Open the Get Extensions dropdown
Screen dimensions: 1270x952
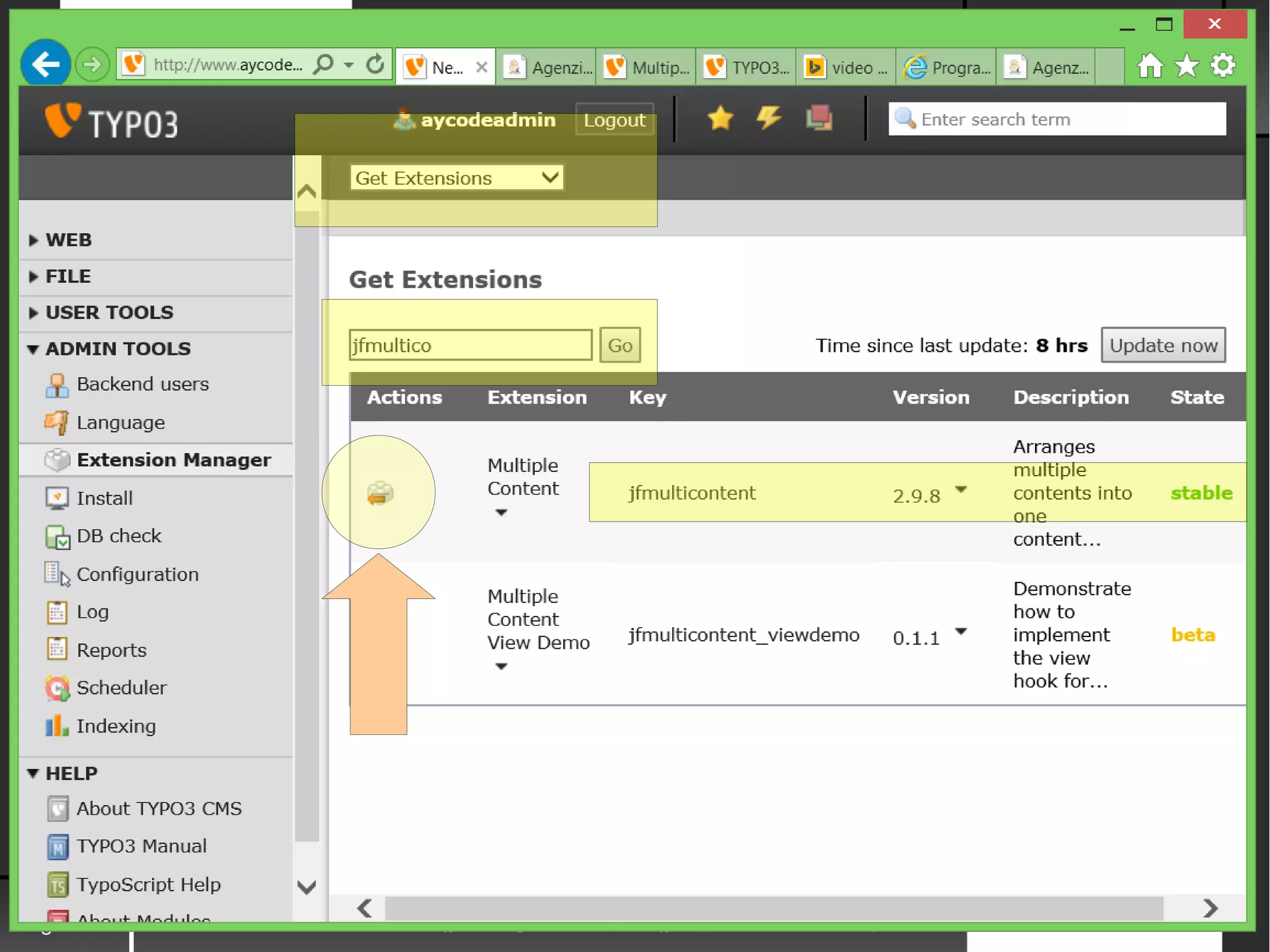pos(456,178)
